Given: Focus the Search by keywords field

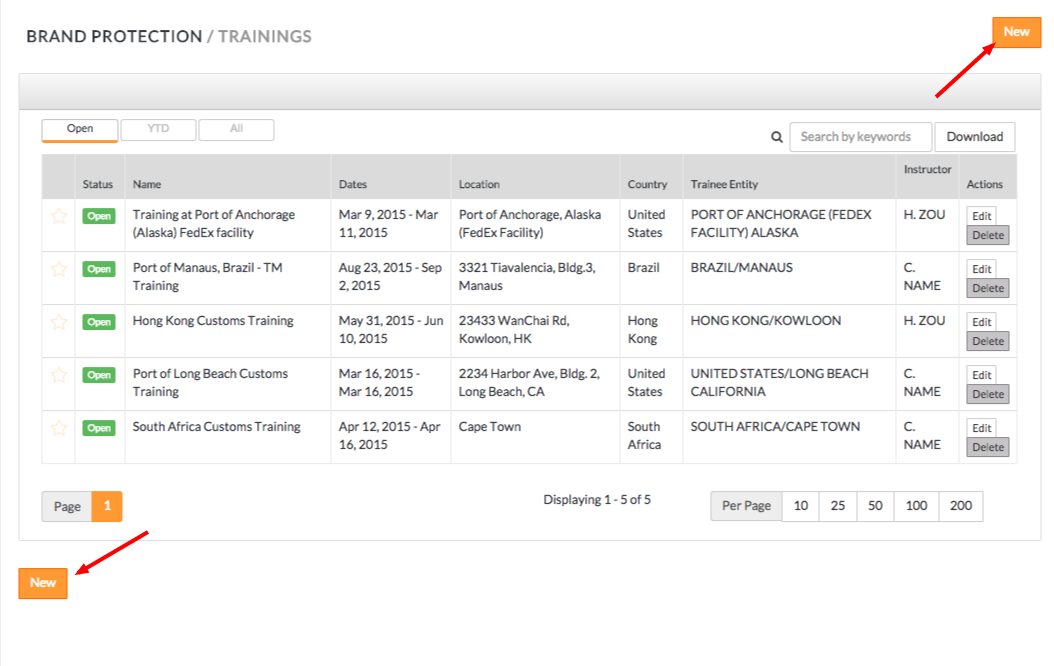Looking at the screenshot, I should [860, 137].
